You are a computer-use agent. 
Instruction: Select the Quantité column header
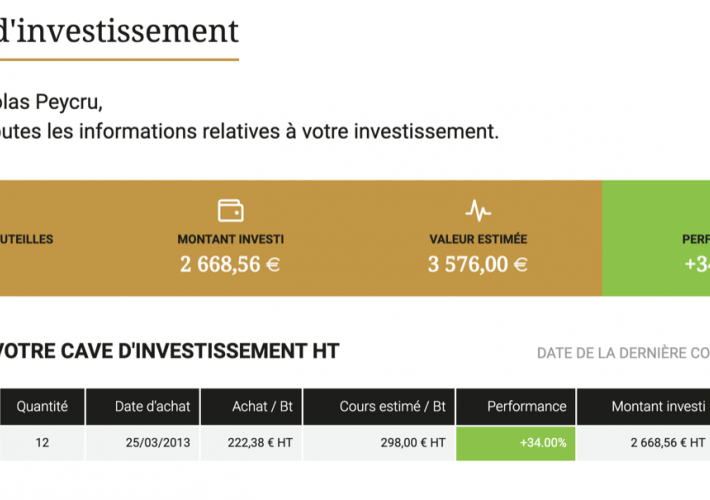42,406
